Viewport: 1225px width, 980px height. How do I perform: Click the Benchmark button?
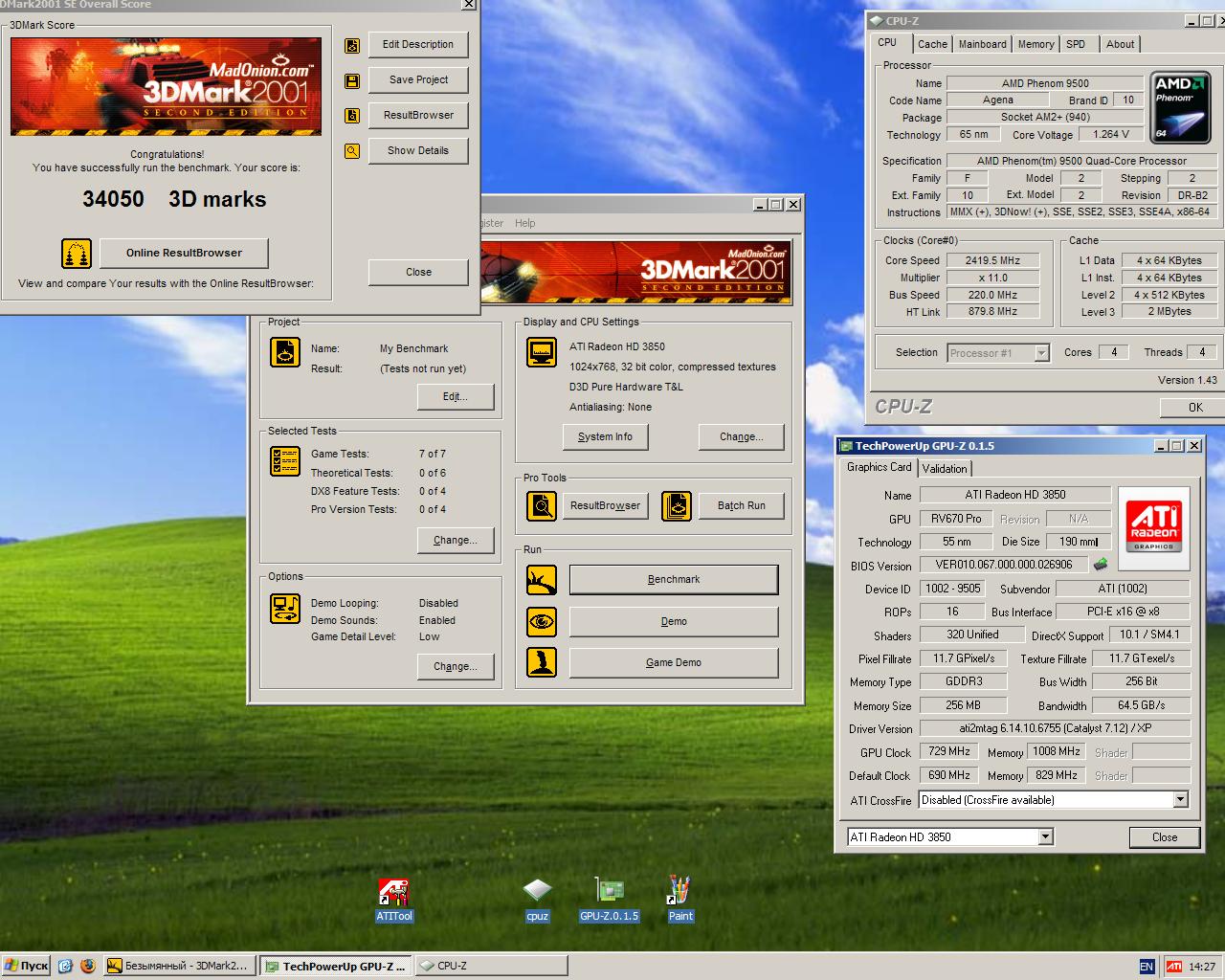point(674,580)
